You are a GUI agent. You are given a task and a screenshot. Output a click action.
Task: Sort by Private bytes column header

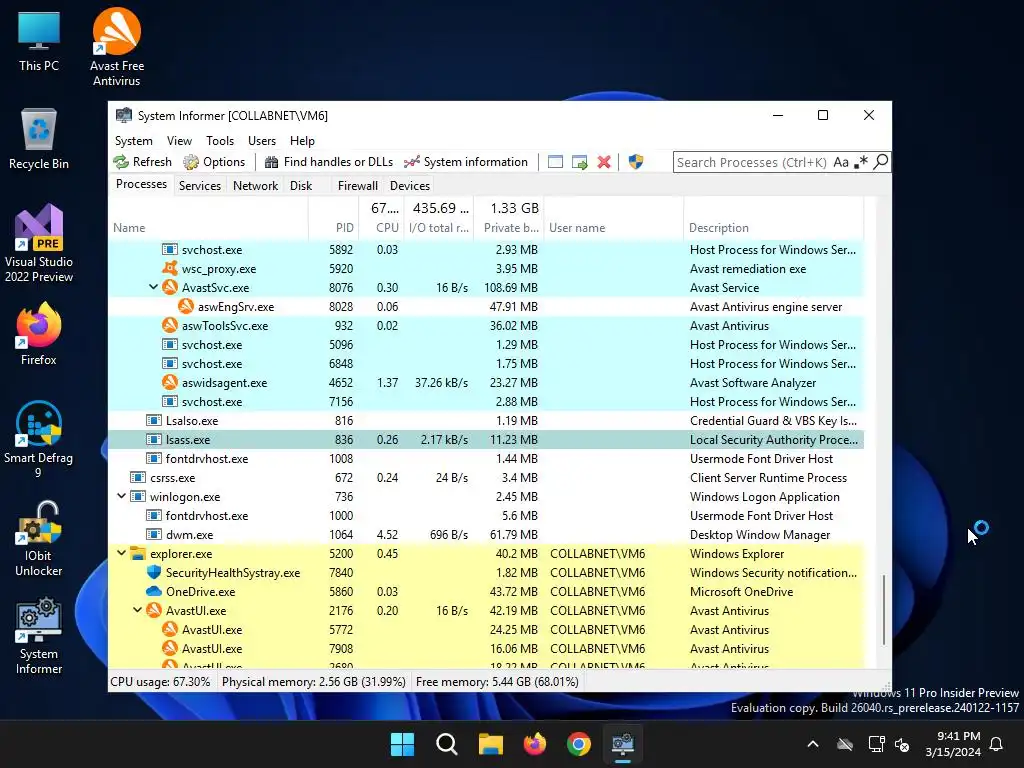click(x=509, y=228)
